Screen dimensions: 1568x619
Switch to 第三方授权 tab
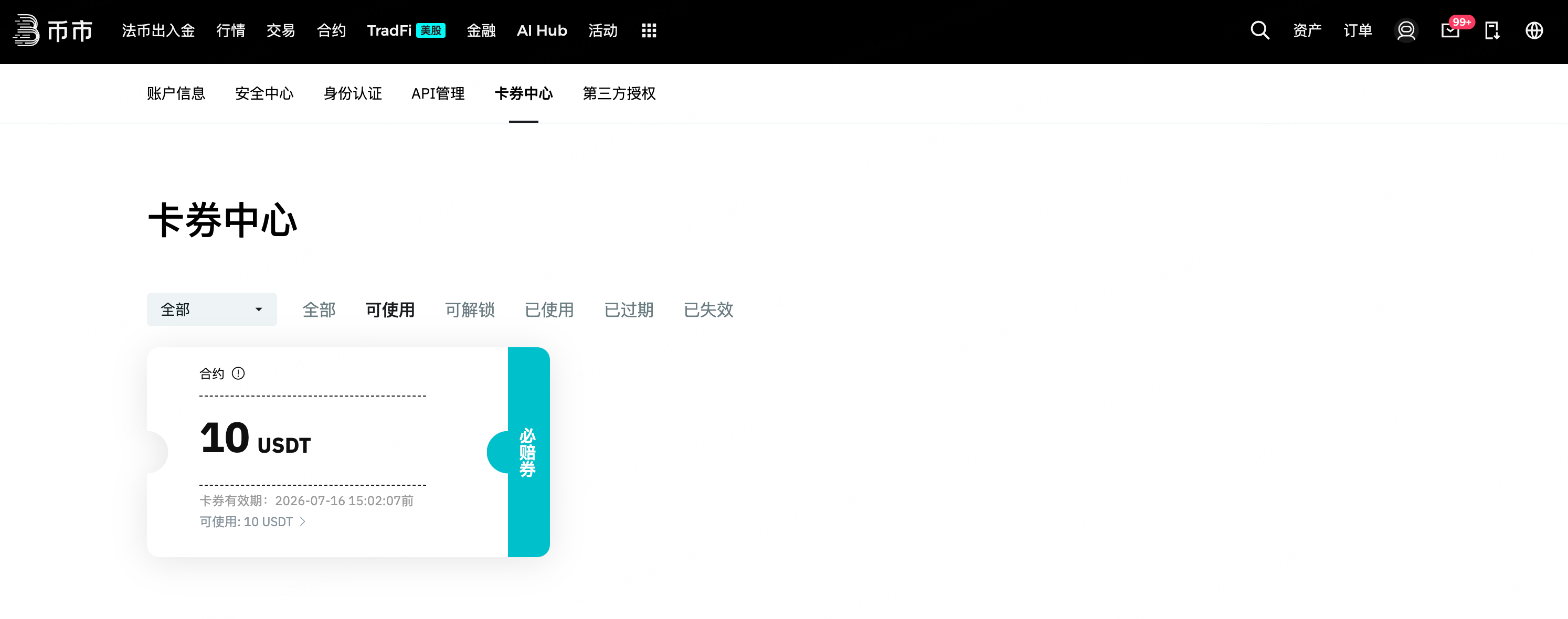point(619,93)
